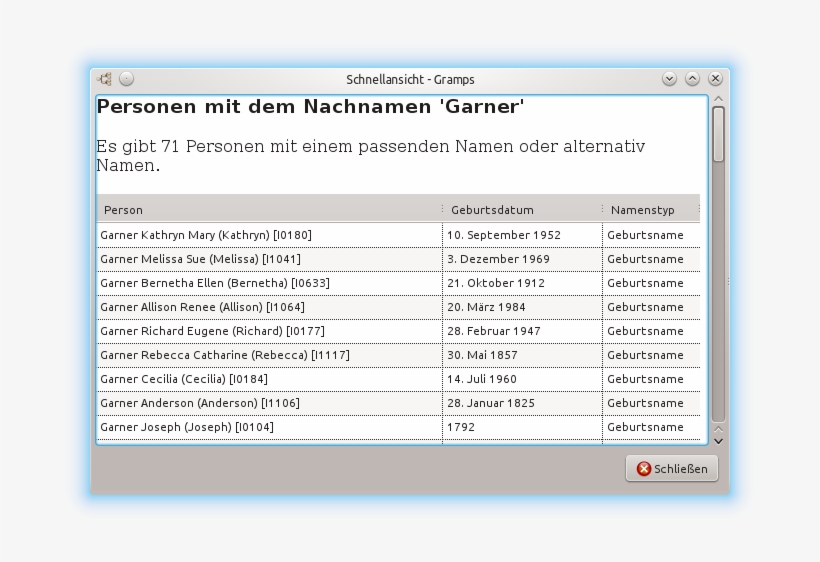Select row Garner Kathryn Mary (Kathryn) [I0180]
Screen dimensions: 820x562
coord(398,235)
